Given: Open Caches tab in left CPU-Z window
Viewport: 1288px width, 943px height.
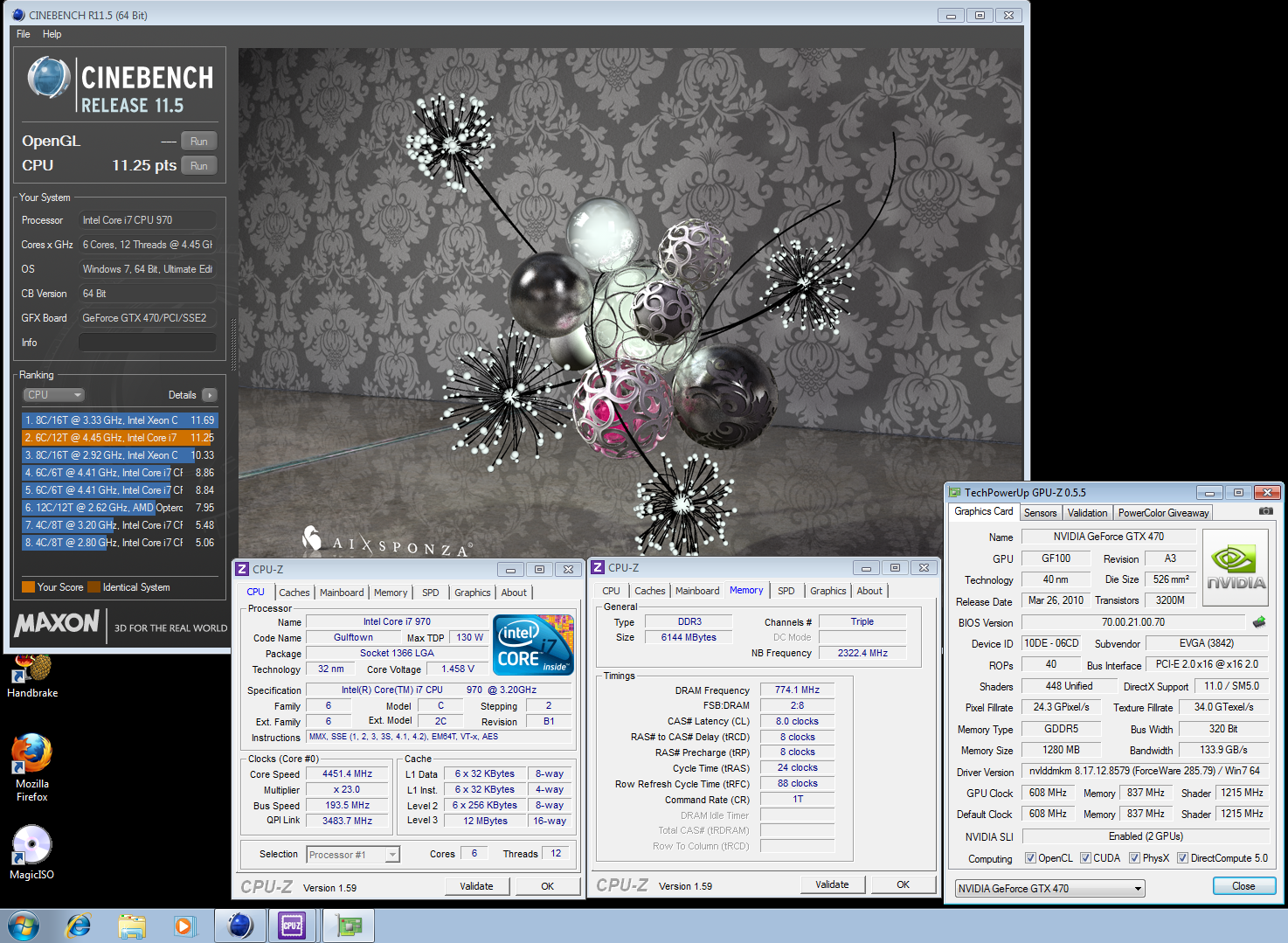Looking at the screenshot, I should coord(294,593).
